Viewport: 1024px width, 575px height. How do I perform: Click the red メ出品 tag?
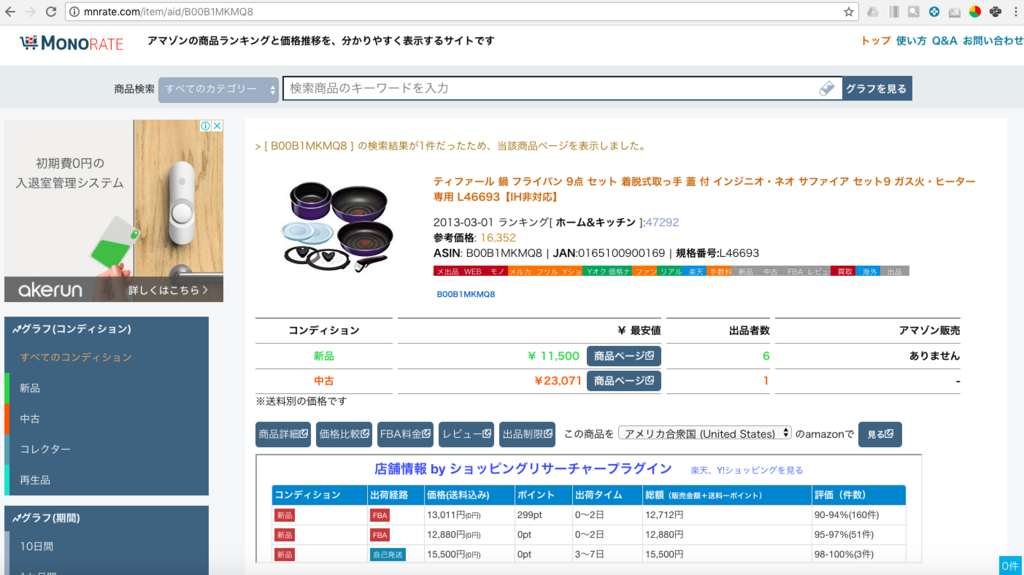pyautogui.click(x=447, y=271)
